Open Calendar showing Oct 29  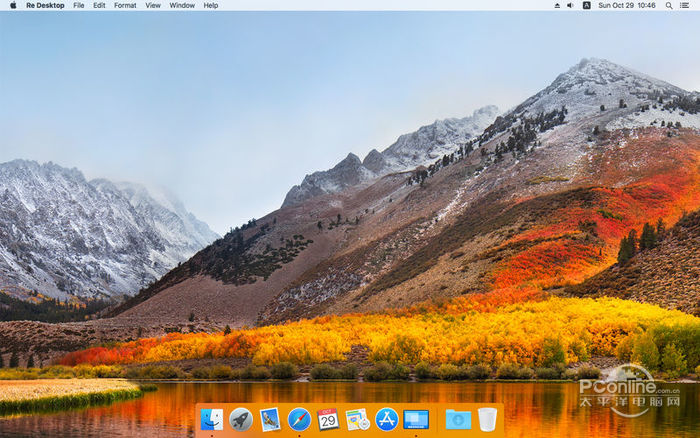click(328, 419)
